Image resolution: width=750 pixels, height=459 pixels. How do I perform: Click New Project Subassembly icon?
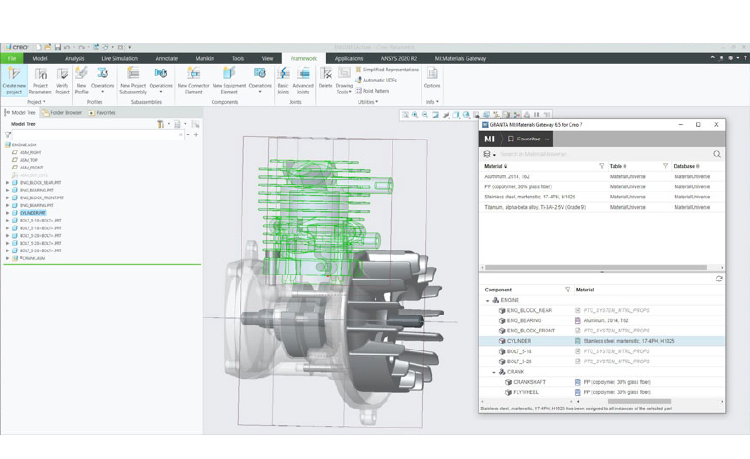tap(133, 73)
